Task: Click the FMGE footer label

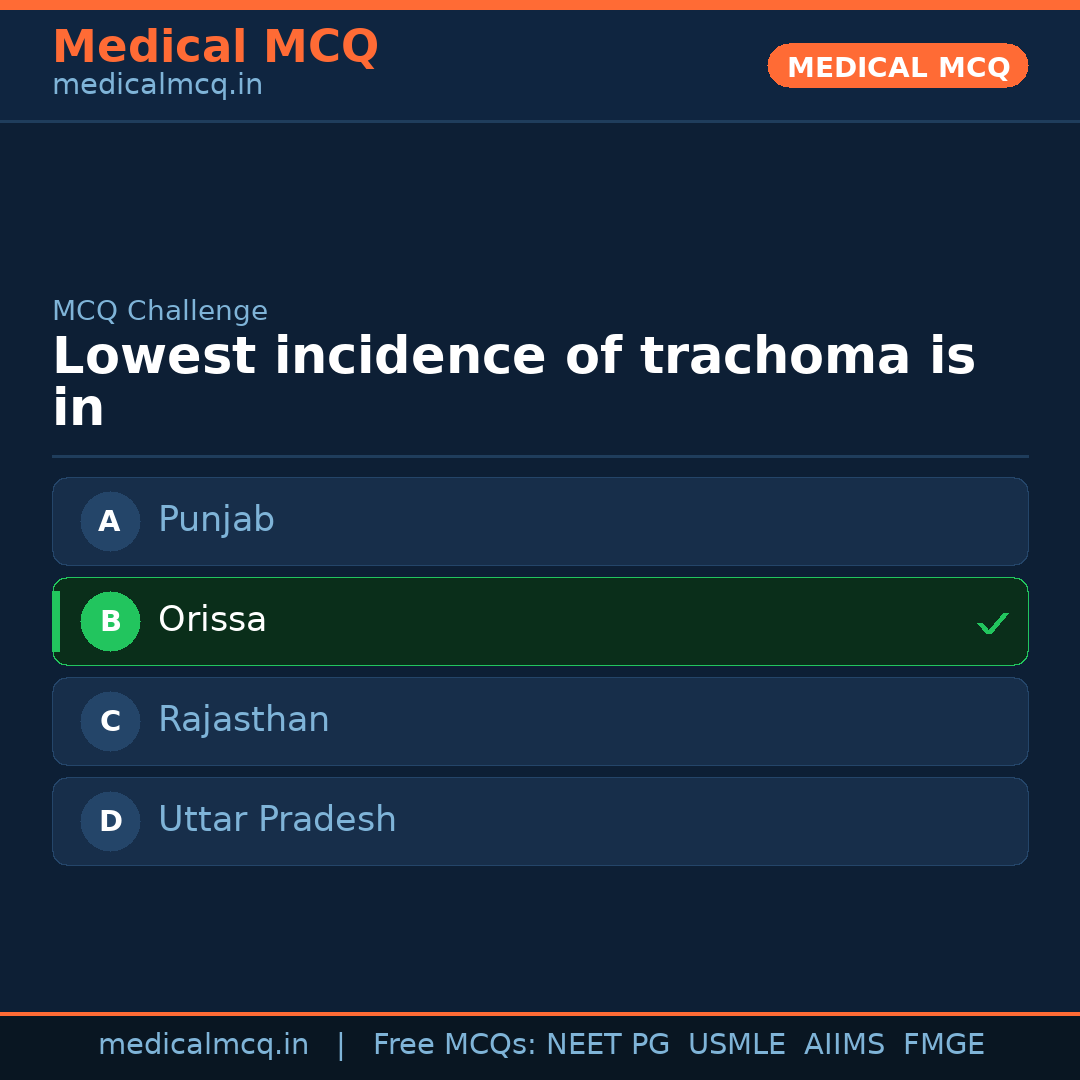Action: [943, 1043]
